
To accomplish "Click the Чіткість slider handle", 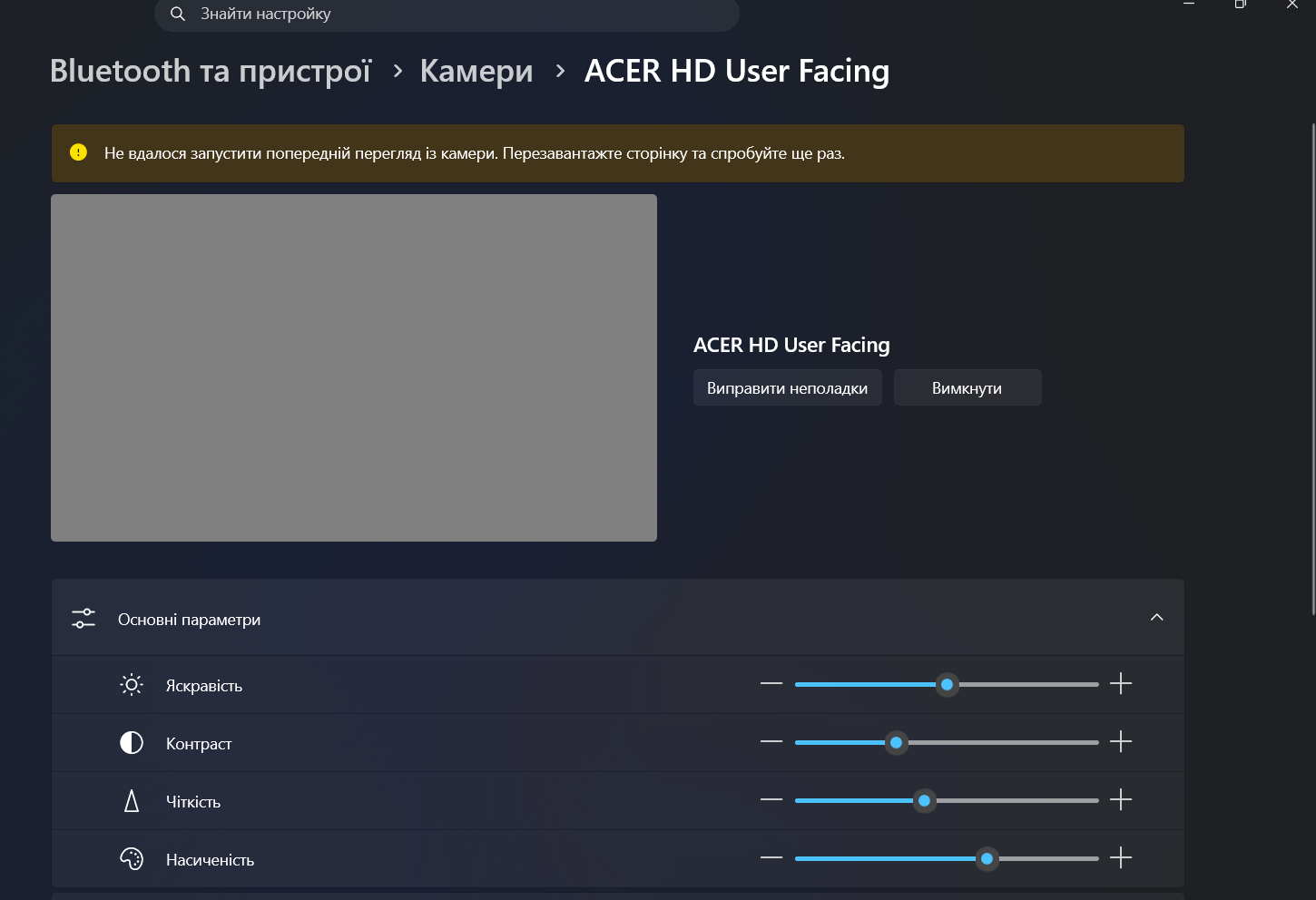I will (924, 800).
